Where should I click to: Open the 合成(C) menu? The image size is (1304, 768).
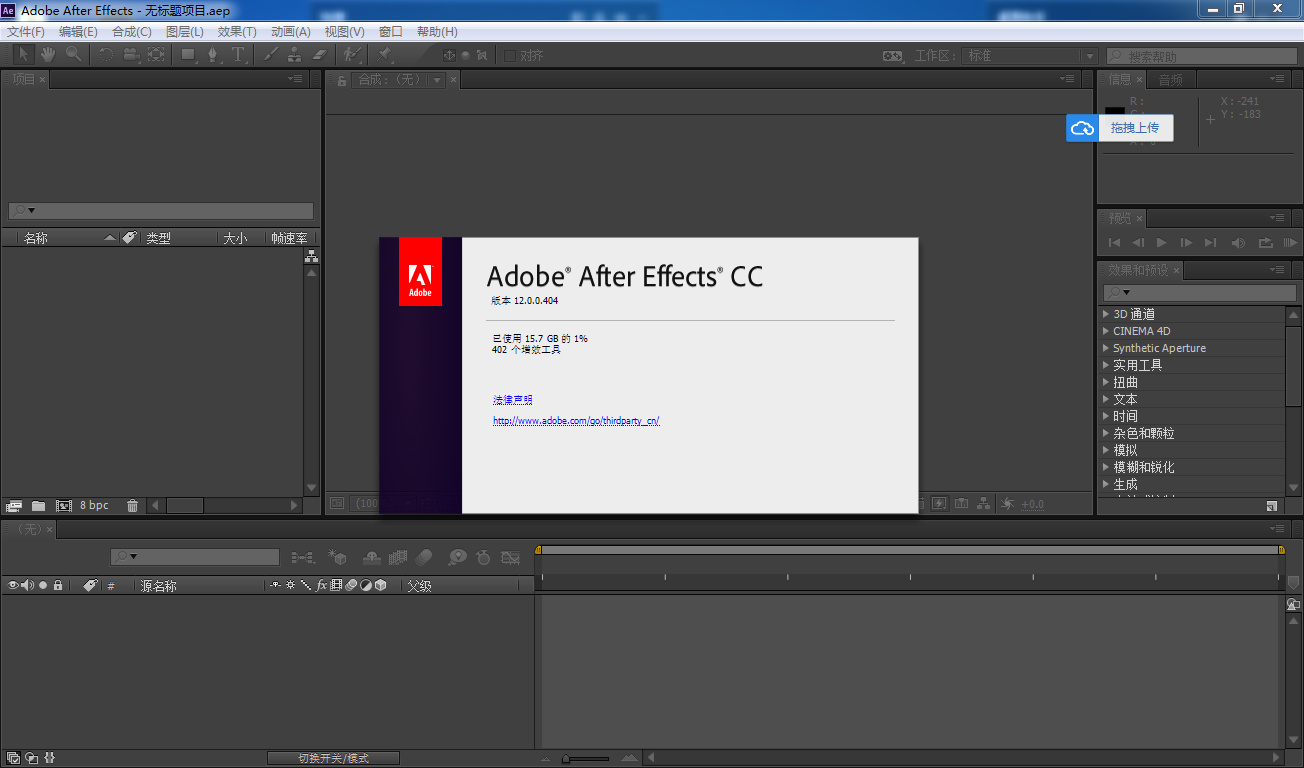132,32
